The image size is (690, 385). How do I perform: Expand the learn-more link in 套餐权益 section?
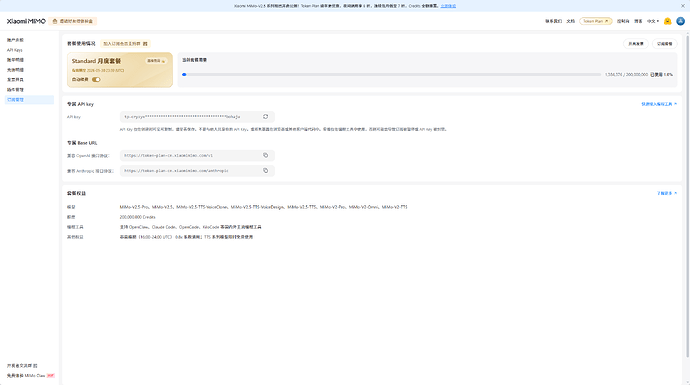(667, 193)
